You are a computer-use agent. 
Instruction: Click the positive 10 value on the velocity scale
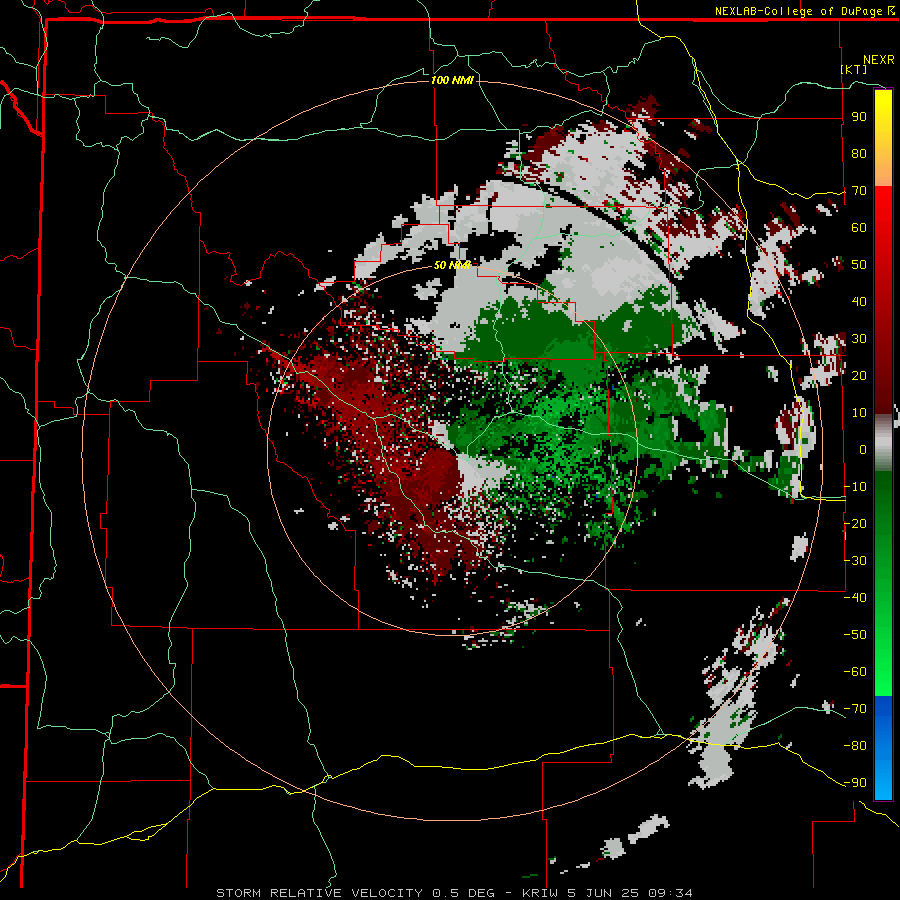point(859,413)
